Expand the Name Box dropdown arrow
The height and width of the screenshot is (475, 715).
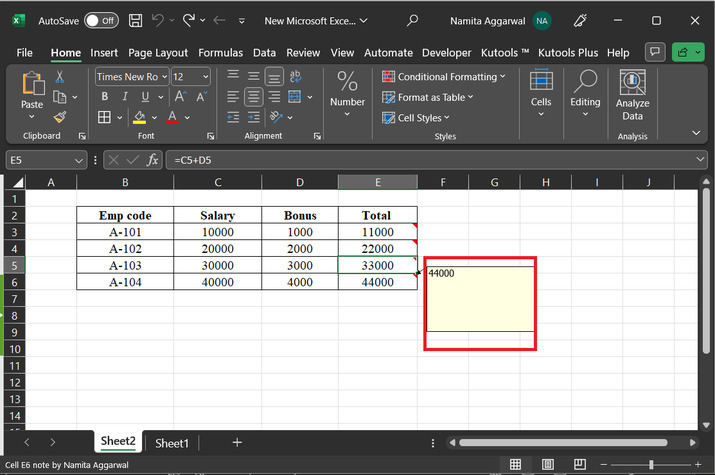(x=79, y=160)
